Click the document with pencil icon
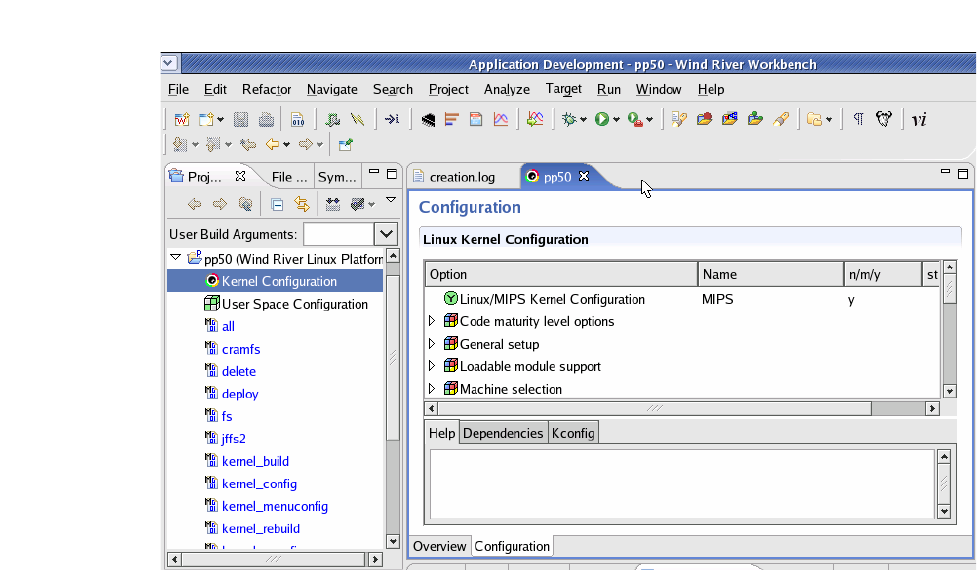Viewport: 977px width, 570px height. [x=679, y=119]
